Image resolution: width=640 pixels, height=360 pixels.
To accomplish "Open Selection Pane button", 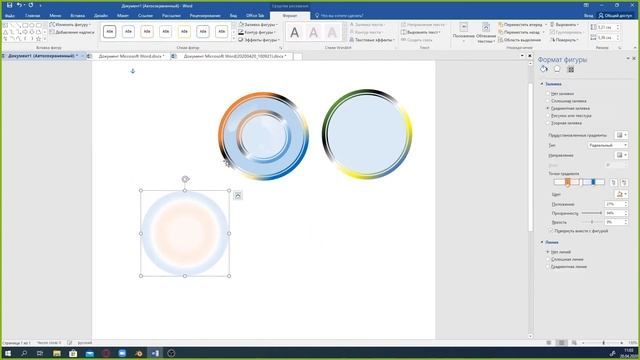I will pyautogui.click(x=520, y=40).
